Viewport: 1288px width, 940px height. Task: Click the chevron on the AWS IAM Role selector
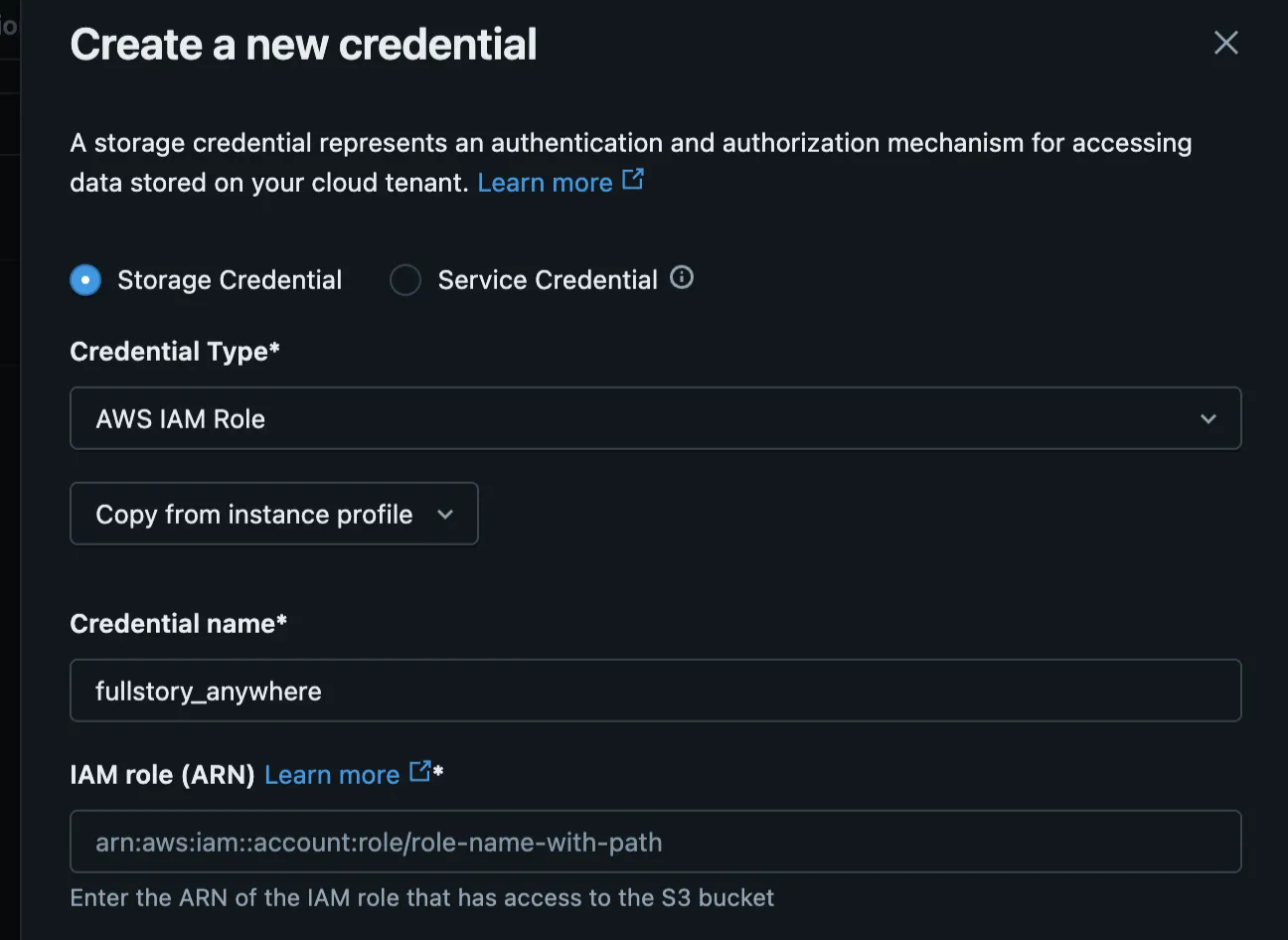[1208, 418]
